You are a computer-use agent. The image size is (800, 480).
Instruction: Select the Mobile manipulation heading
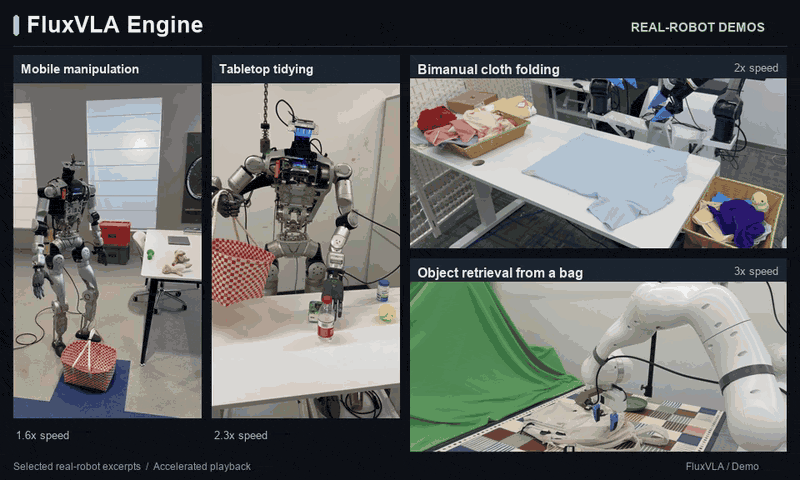80,69
